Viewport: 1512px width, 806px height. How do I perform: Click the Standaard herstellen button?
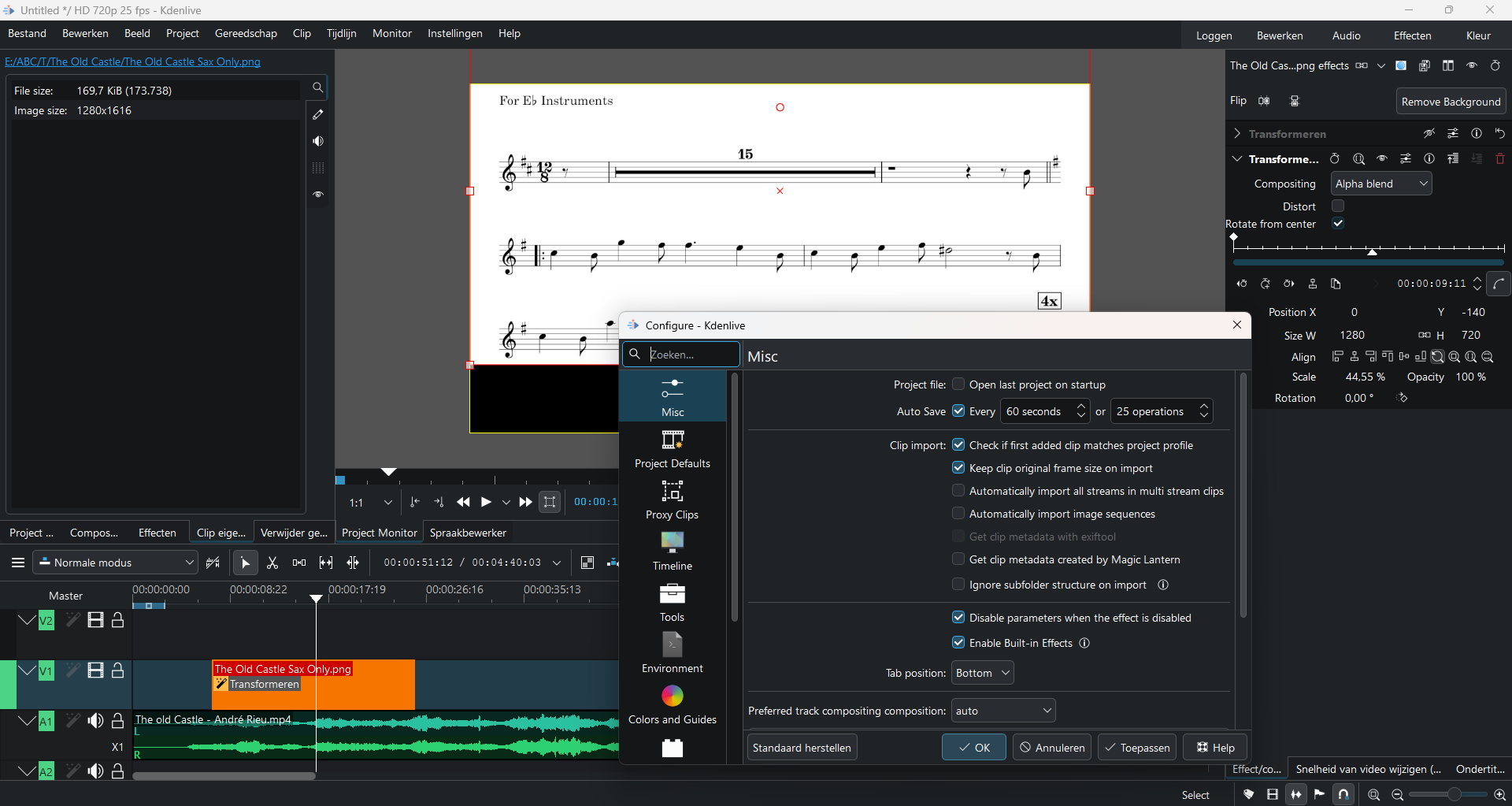click(802, 748)
